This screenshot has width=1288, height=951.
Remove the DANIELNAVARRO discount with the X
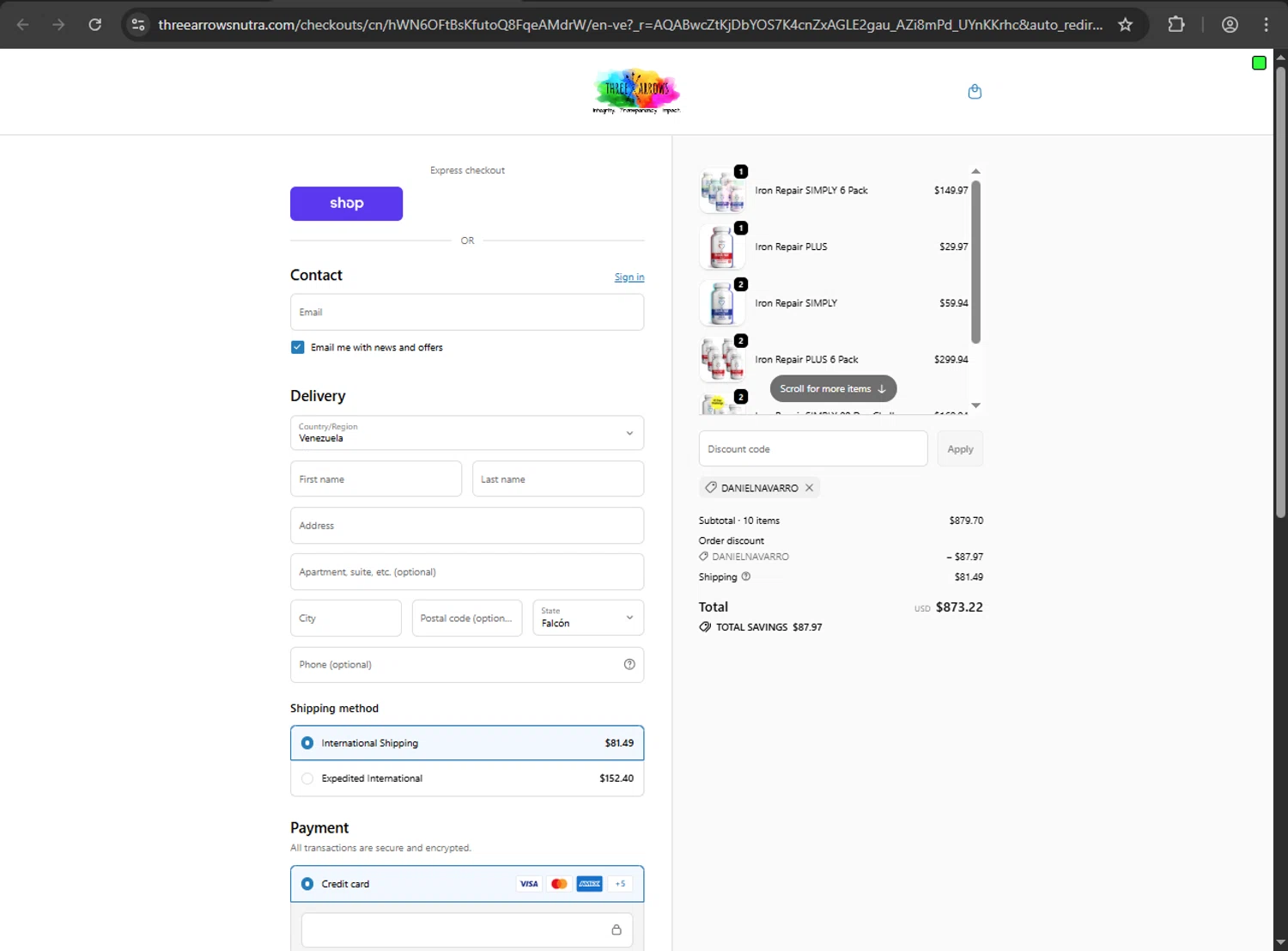click(x=809, y=488)
